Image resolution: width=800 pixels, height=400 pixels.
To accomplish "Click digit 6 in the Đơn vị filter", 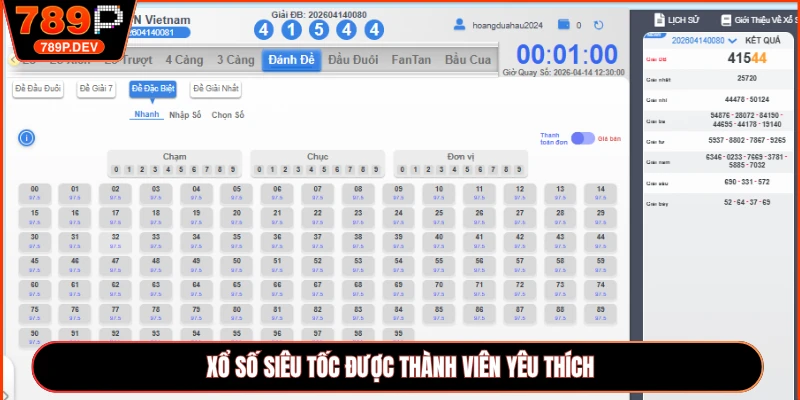I will coord(480,170).
